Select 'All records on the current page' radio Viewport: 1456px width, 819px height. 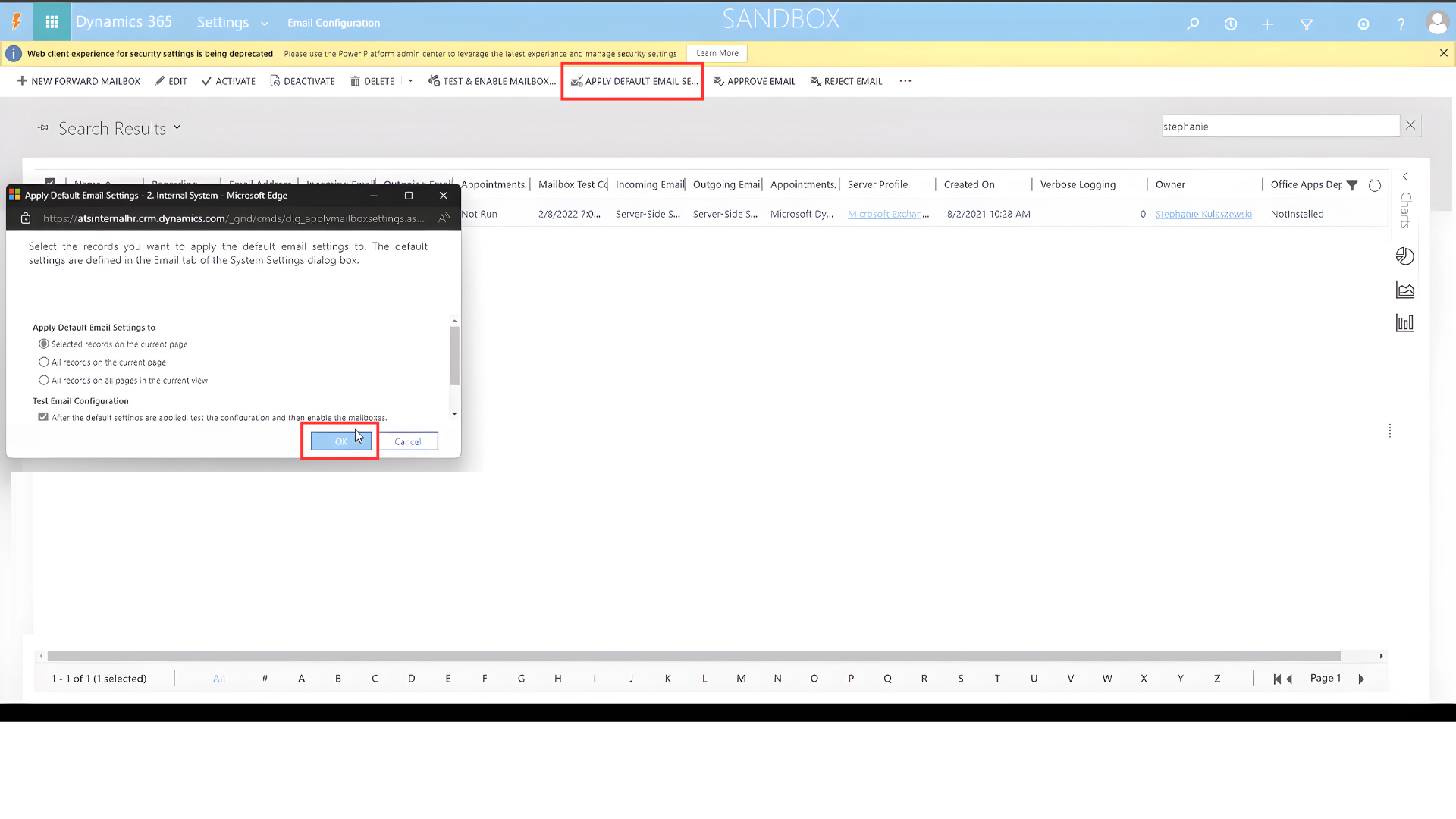coord(44,362)
